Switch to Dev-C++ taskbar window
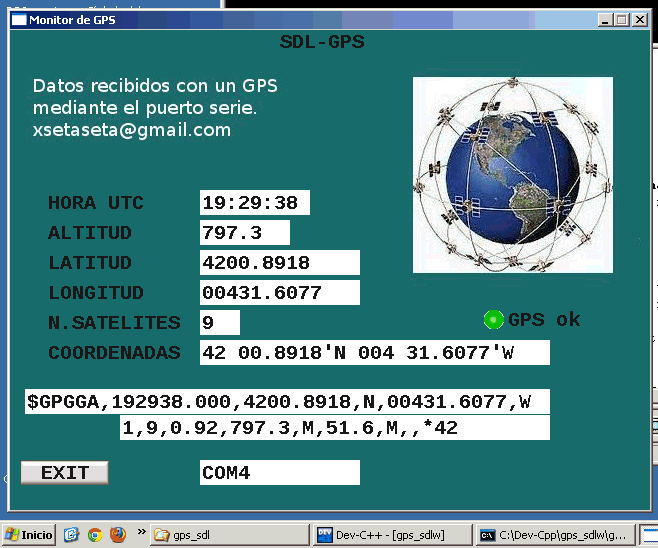 point(390,535)
